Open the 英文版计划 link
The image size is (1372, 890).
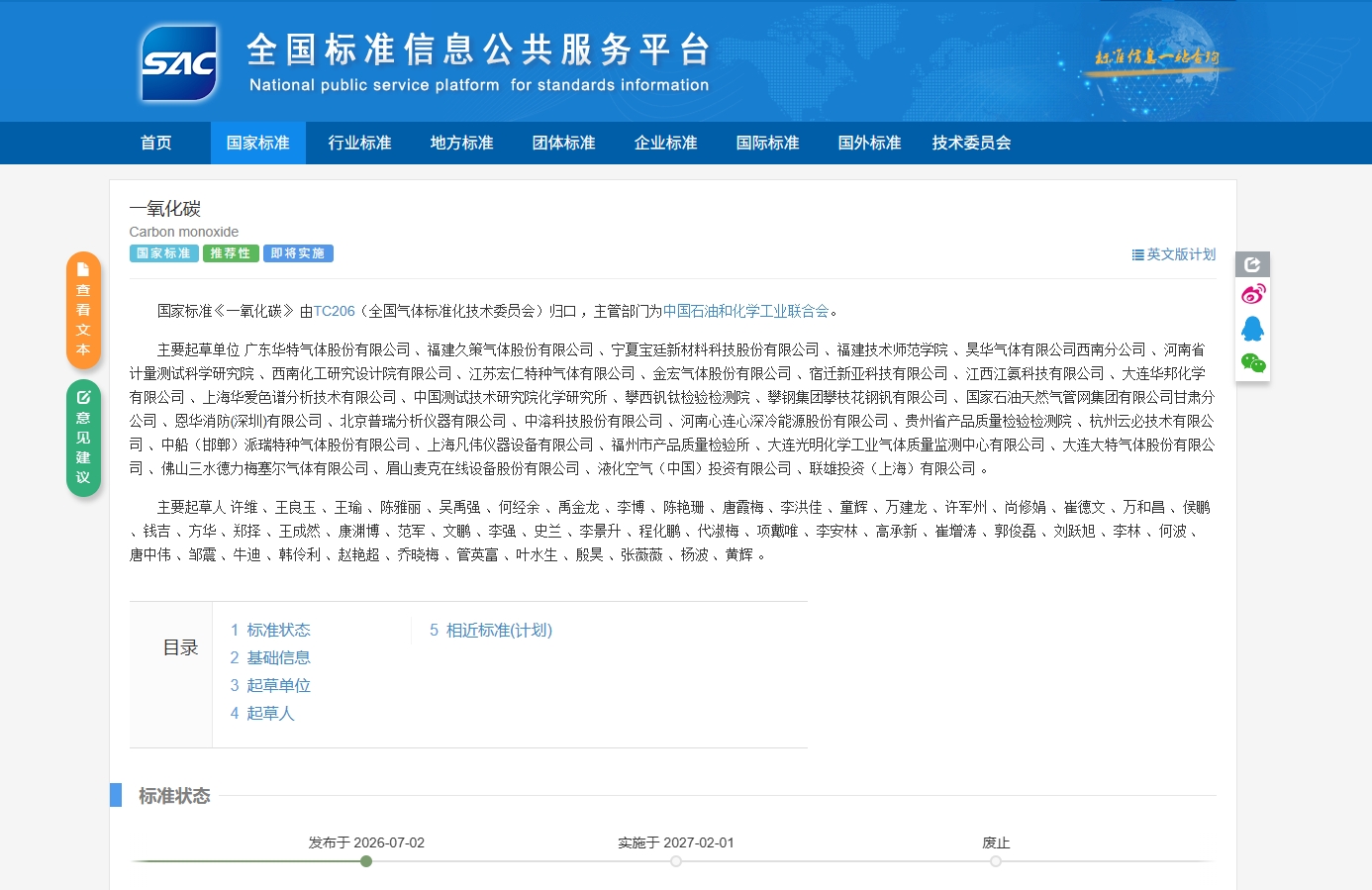(x=1174, y=254)
